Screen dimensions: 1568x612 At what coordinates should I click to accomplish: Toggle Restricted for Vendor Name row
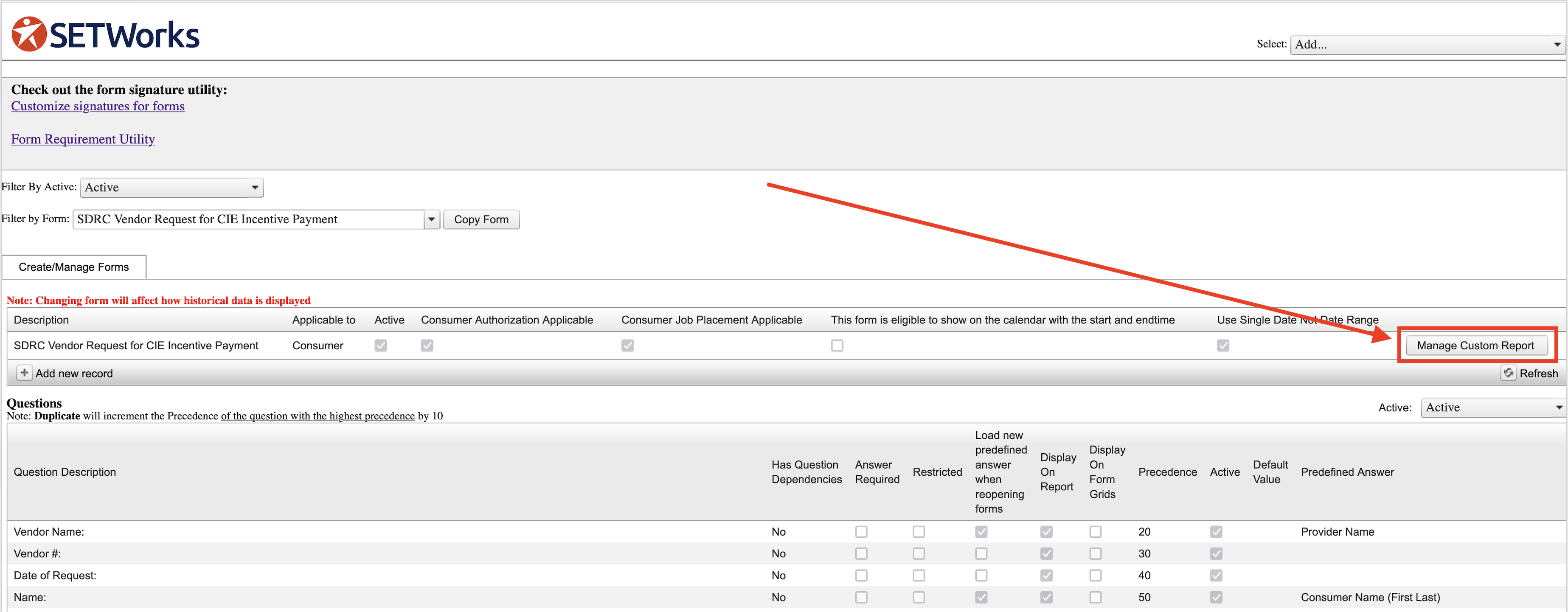click(x=919, y=532)
